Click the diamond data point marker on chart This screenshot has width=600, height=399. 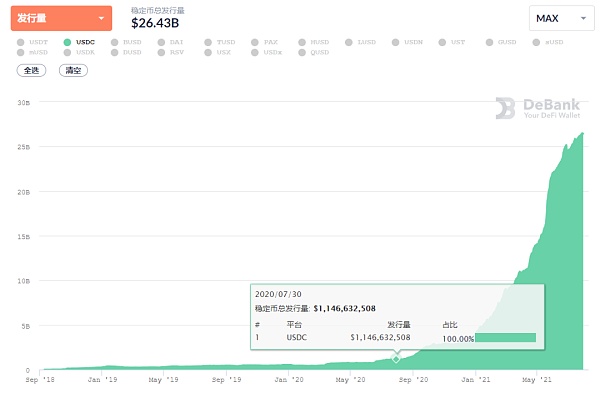coord(396,359)
